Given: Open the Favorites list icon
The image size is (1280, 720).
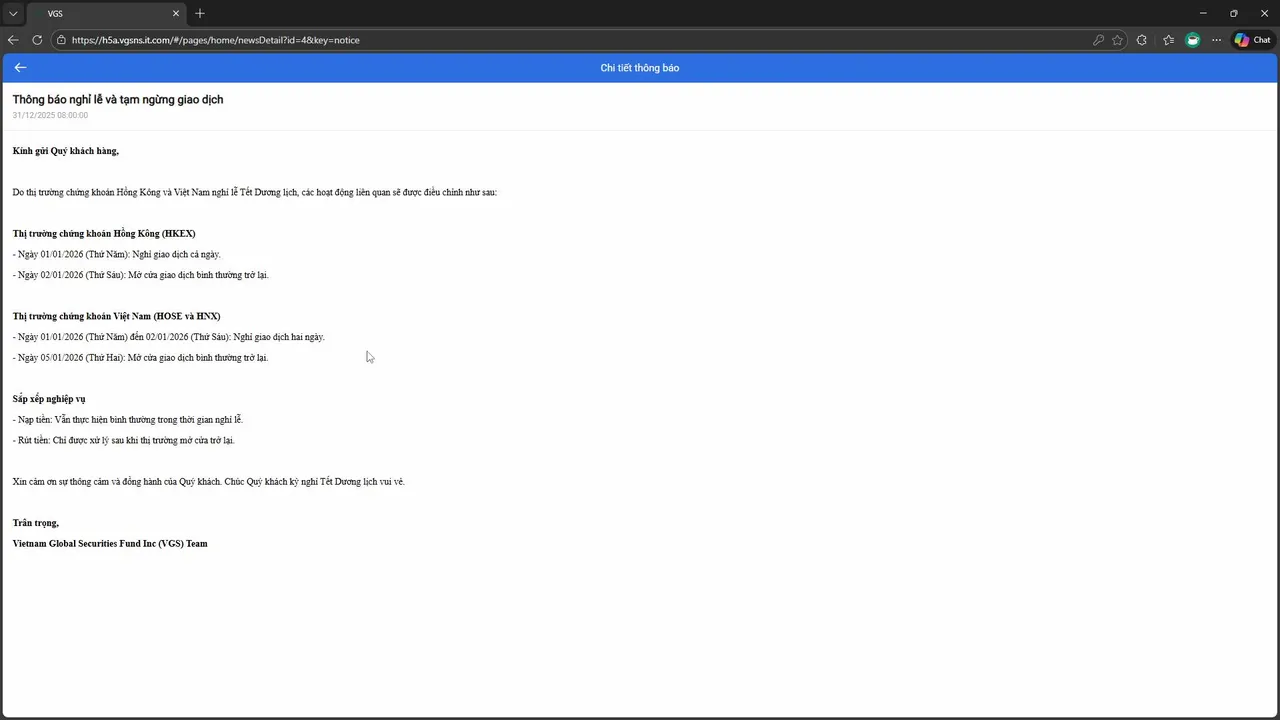Looking at the screenshot, I should click(x=1168, y=40).
